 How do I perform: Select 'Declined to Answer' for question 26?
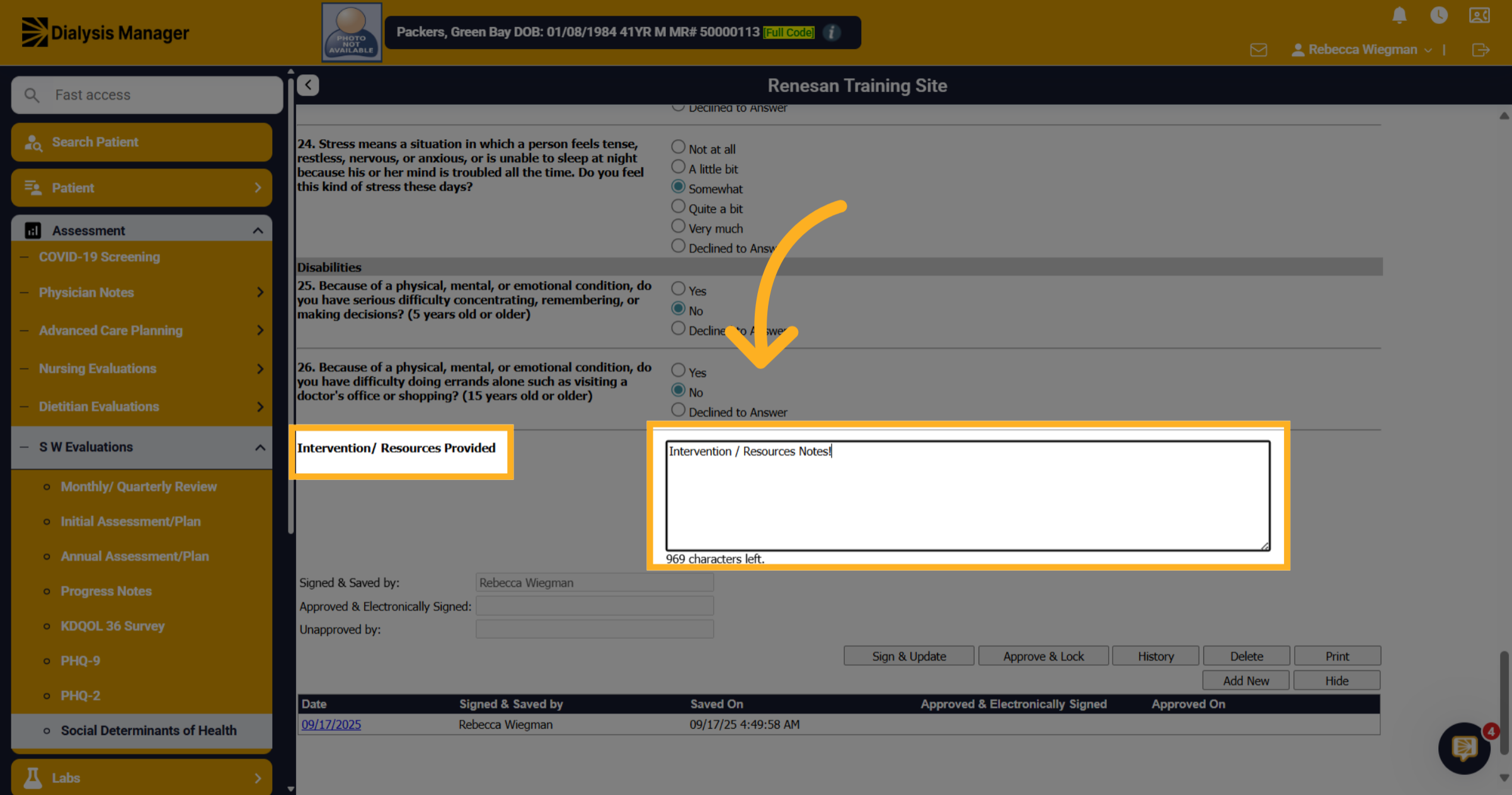tap(678, 410)
